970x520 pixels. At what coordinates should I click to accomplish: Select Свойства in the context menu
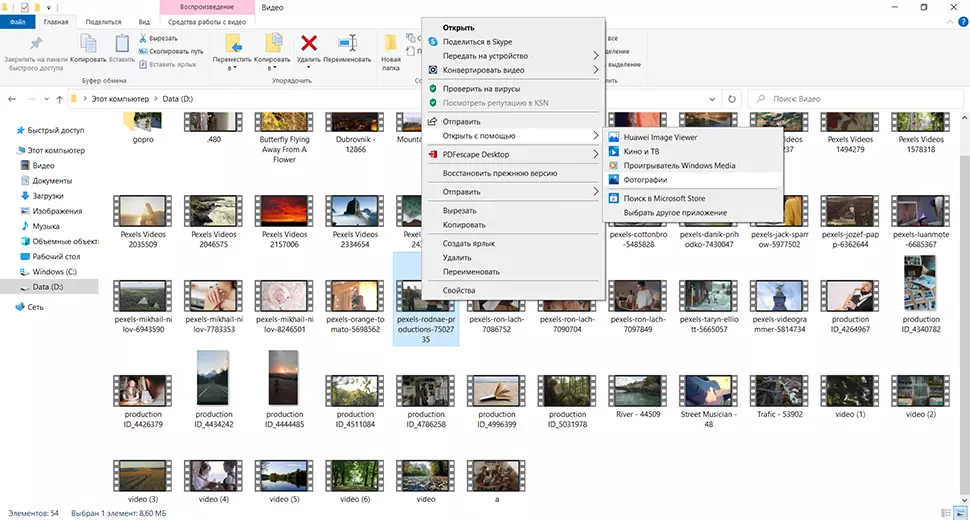pos(459,290)
